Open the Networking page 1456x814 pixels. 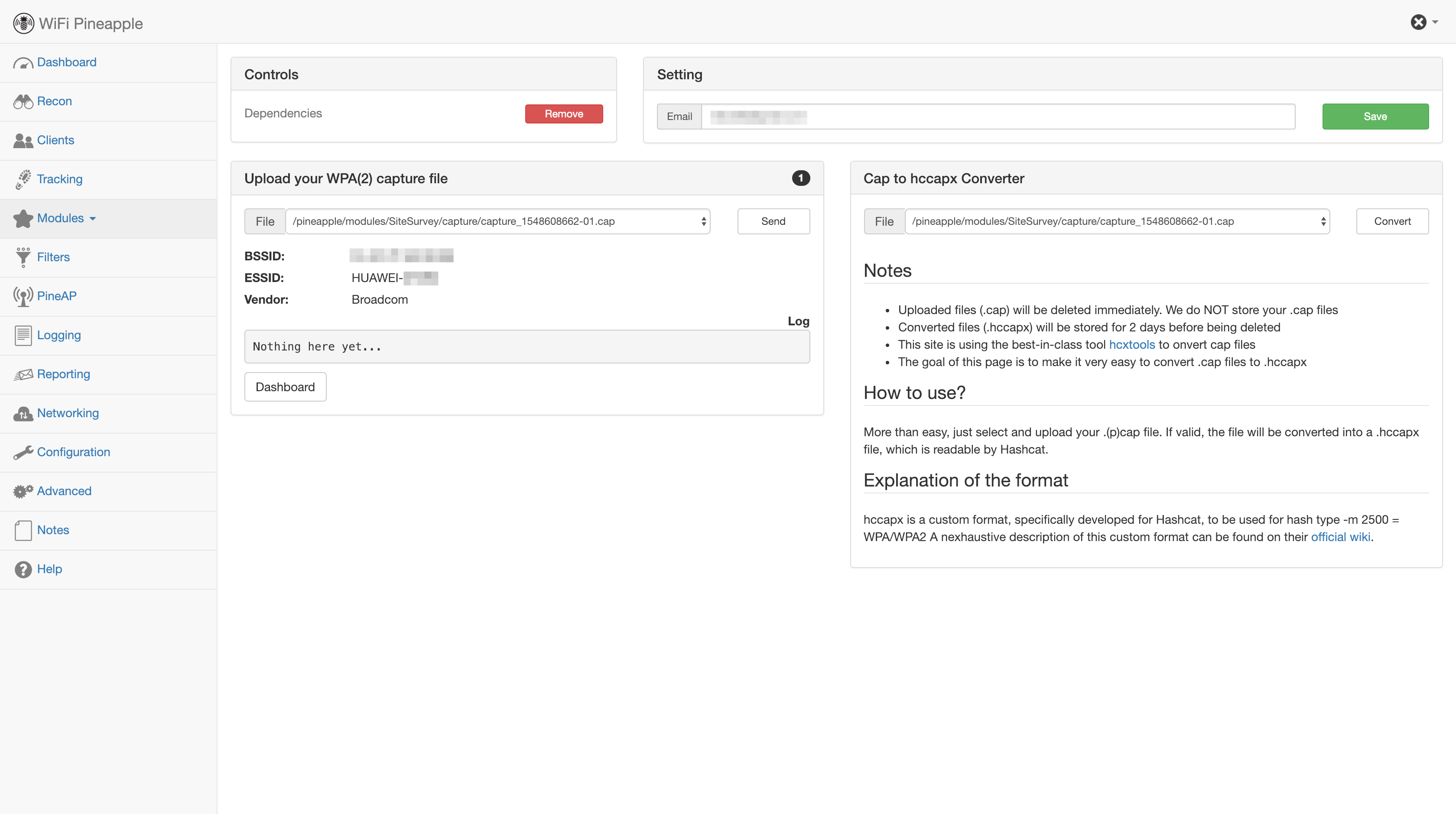click(68, 413)
